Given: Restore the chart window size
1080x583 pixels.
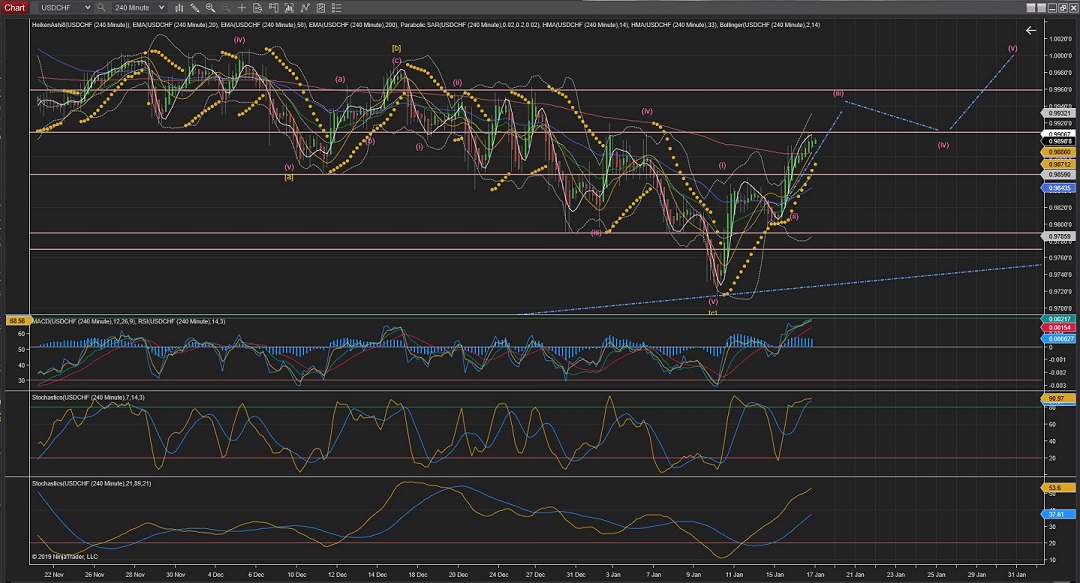Looking at the screenshot, I should (x=1063, y=8).
